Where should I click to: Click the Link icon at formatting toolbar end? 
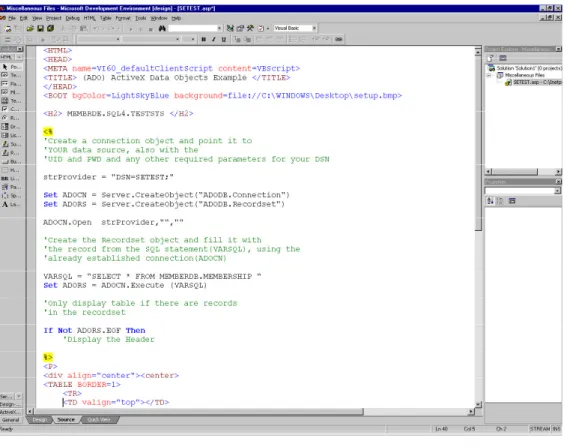(x=339, y=39)
